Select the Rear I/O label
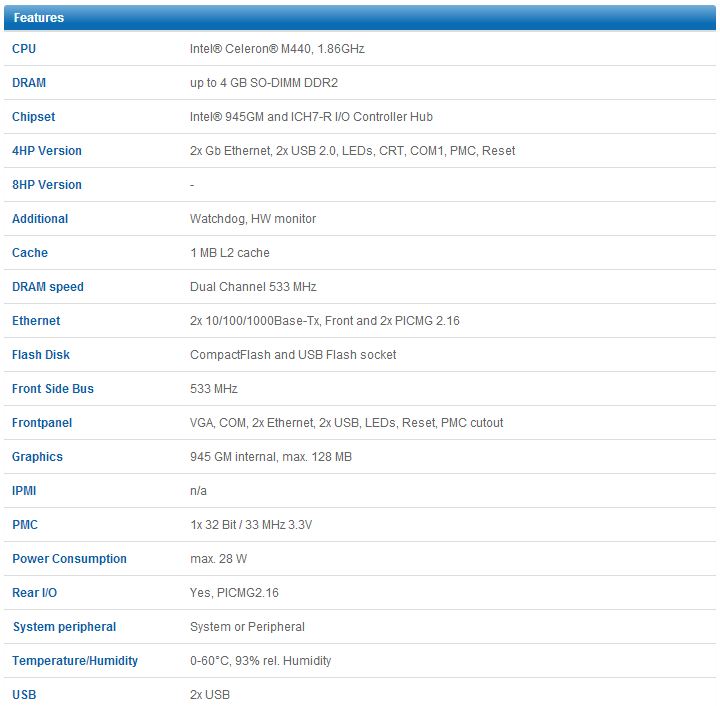Image resolution: width=720 pixels, height=706 pixels. (x=34, y=592)
